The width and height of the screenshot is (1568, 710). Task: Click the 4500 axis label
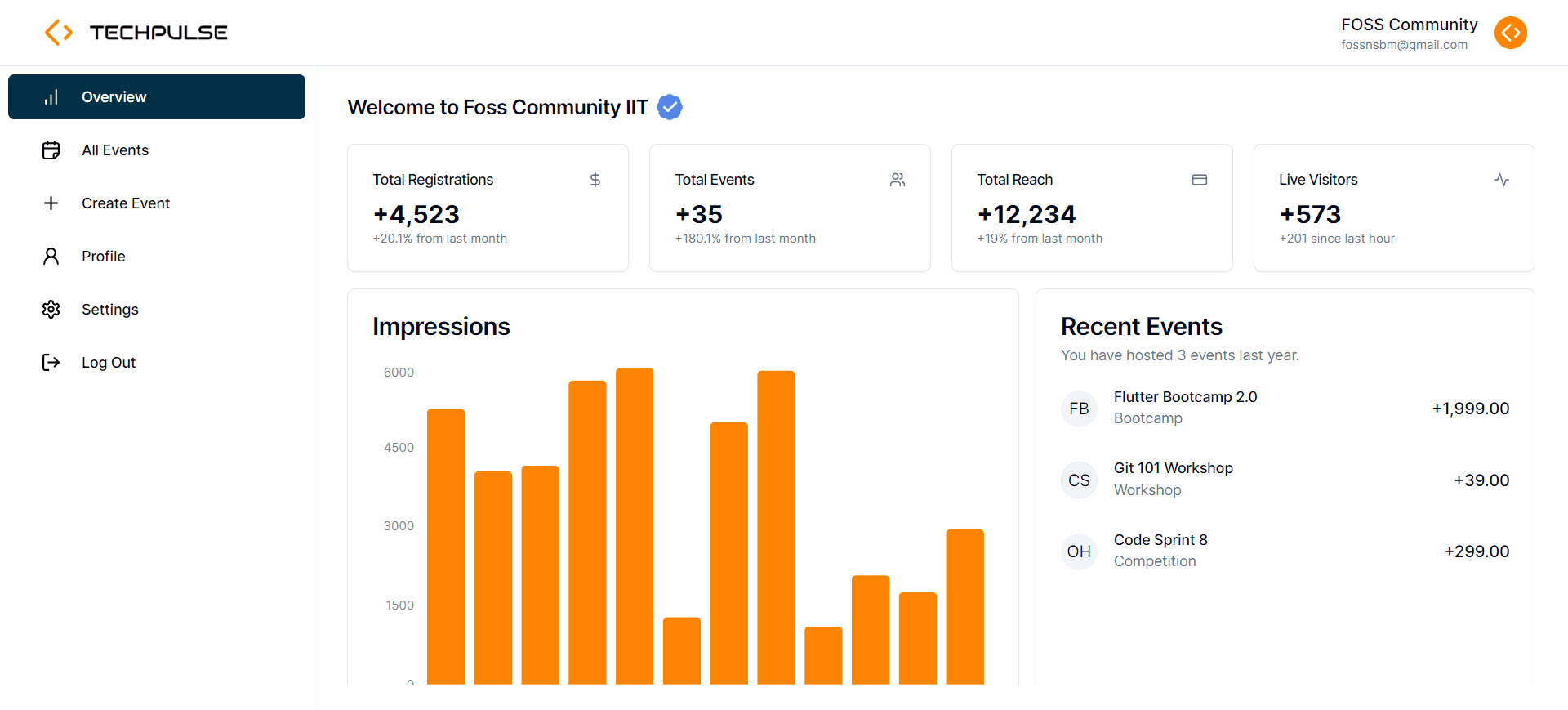point(399,448)
